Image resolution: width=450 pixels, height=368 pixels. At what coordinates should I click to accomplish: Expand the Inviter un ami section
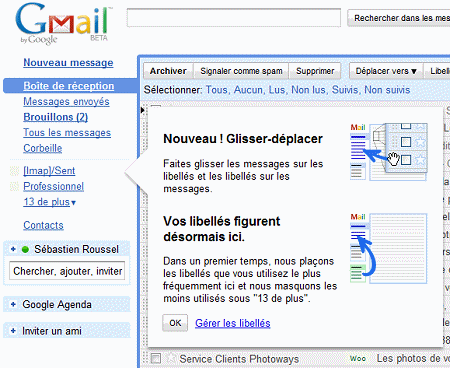13,331
